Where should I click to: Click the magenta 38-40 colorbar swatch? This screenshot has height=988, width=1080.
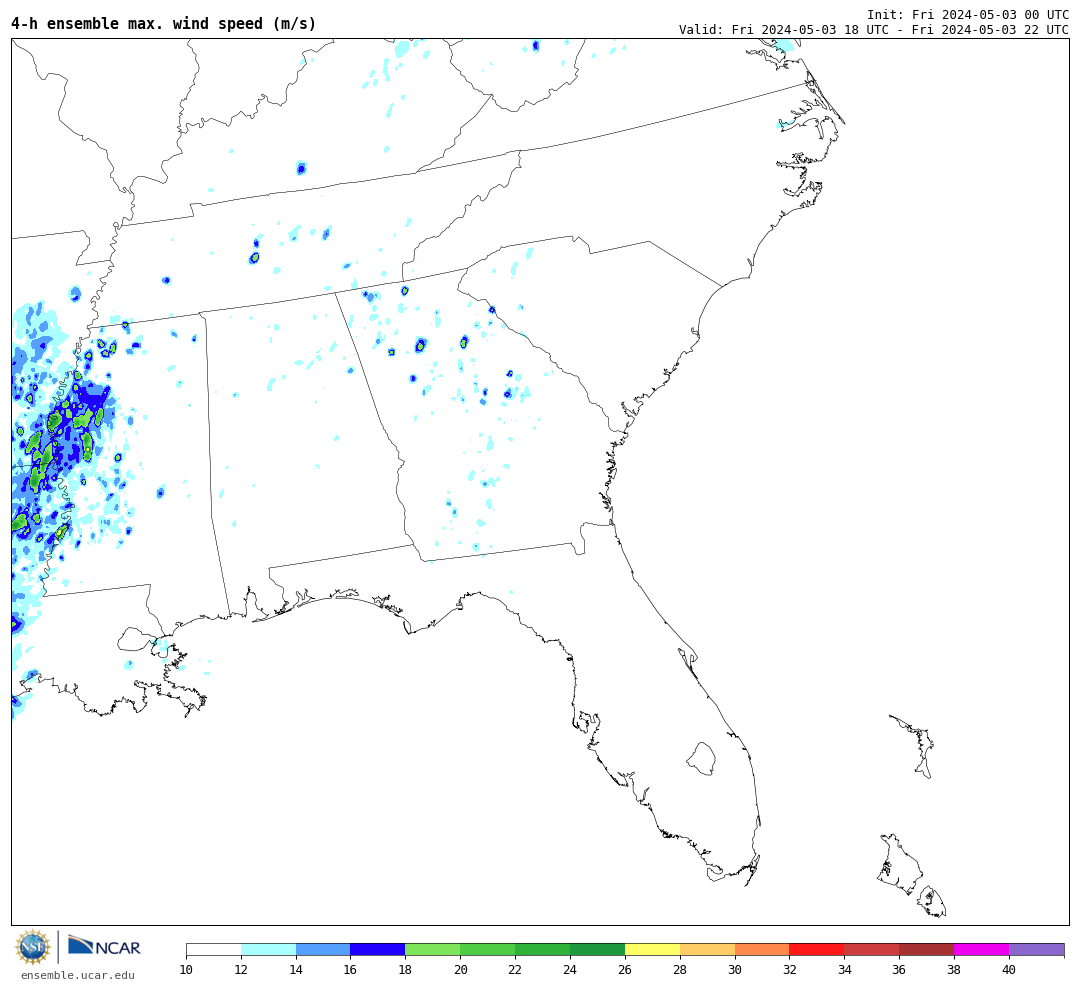point(982,949)
